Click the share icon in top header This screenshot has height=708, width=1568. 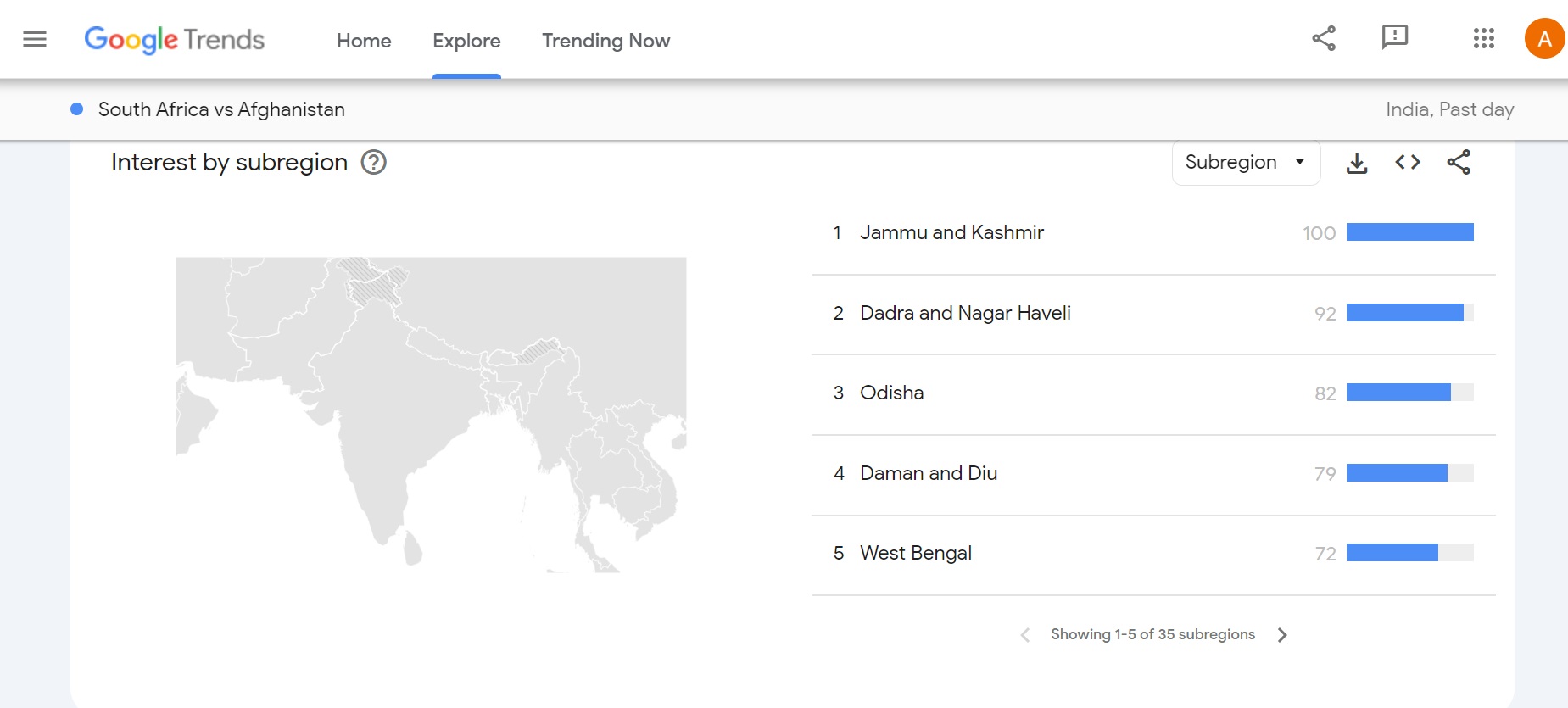click(x=1324, y=38)
